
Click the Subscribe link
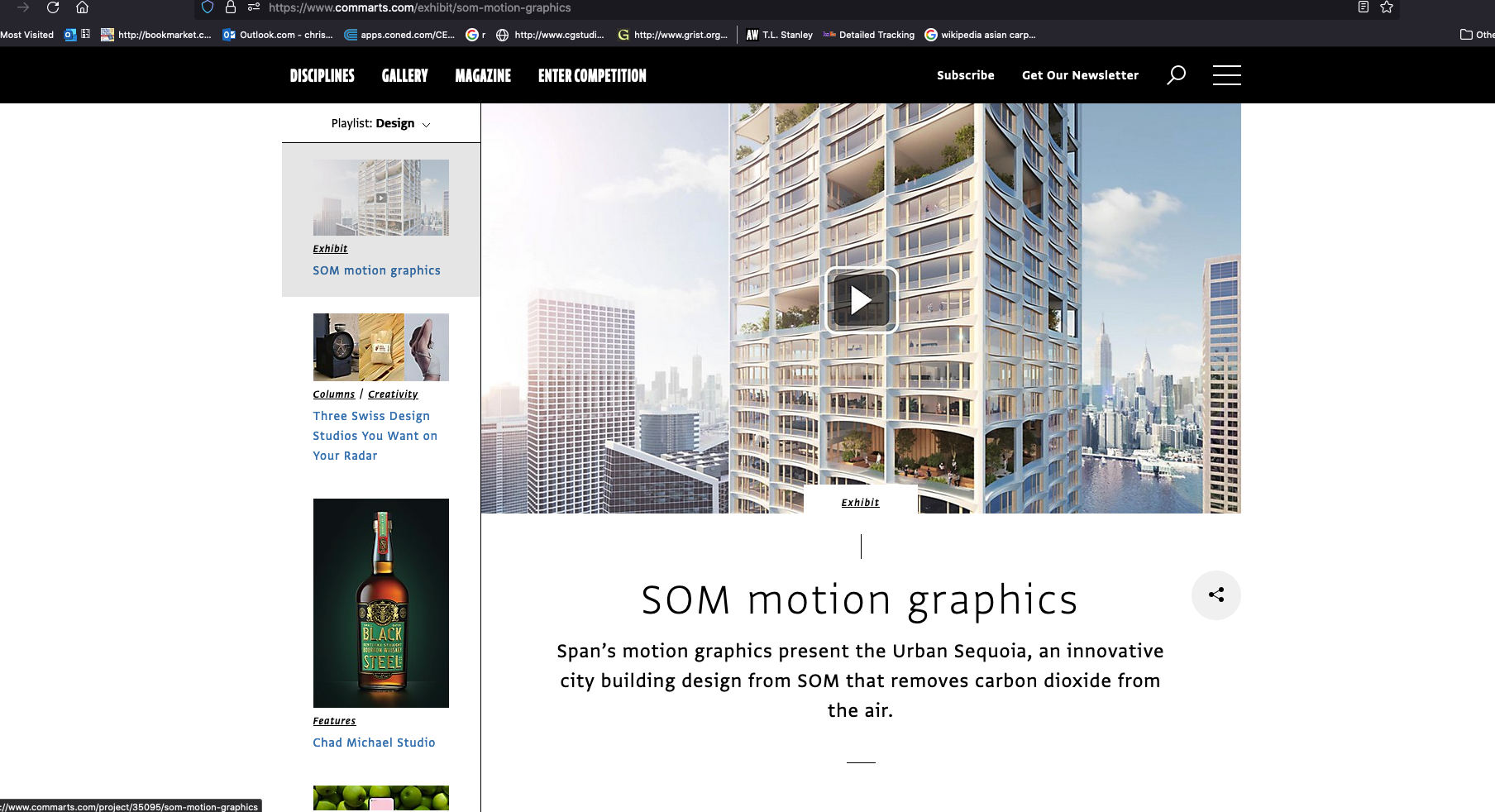tap(966, 75)
